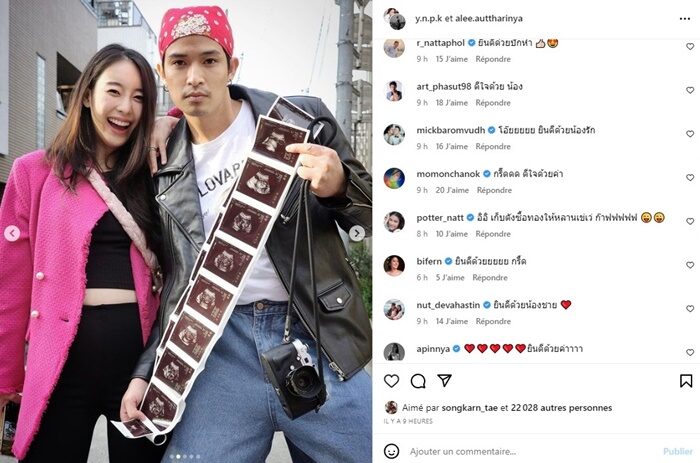Open songkarn_tae profile from liked-by line

tap(469, 408)
